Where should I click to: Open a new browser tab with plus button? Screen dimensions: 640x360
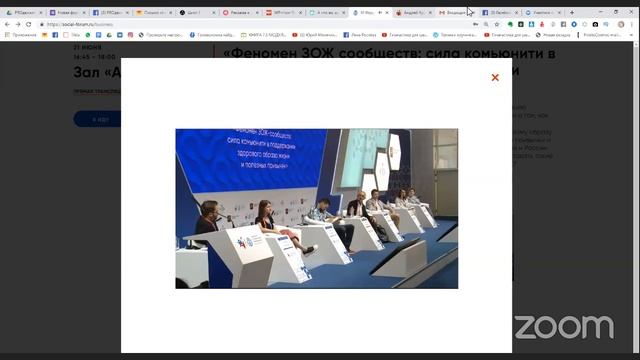point(572,13)
